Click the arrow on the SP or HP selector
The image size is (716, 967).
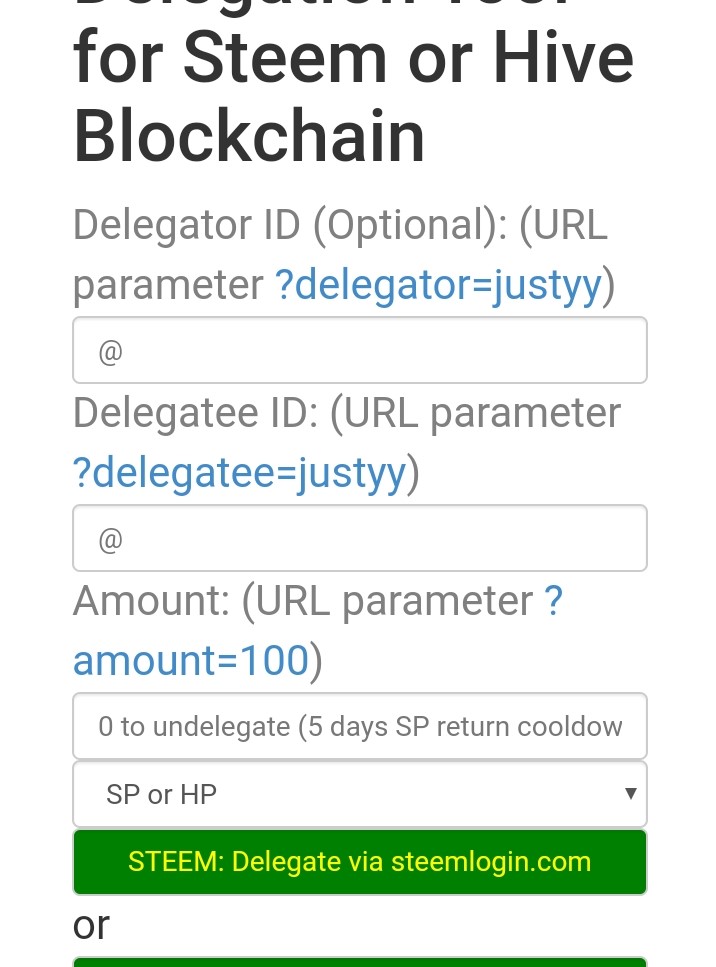click(x=631, y=794)
